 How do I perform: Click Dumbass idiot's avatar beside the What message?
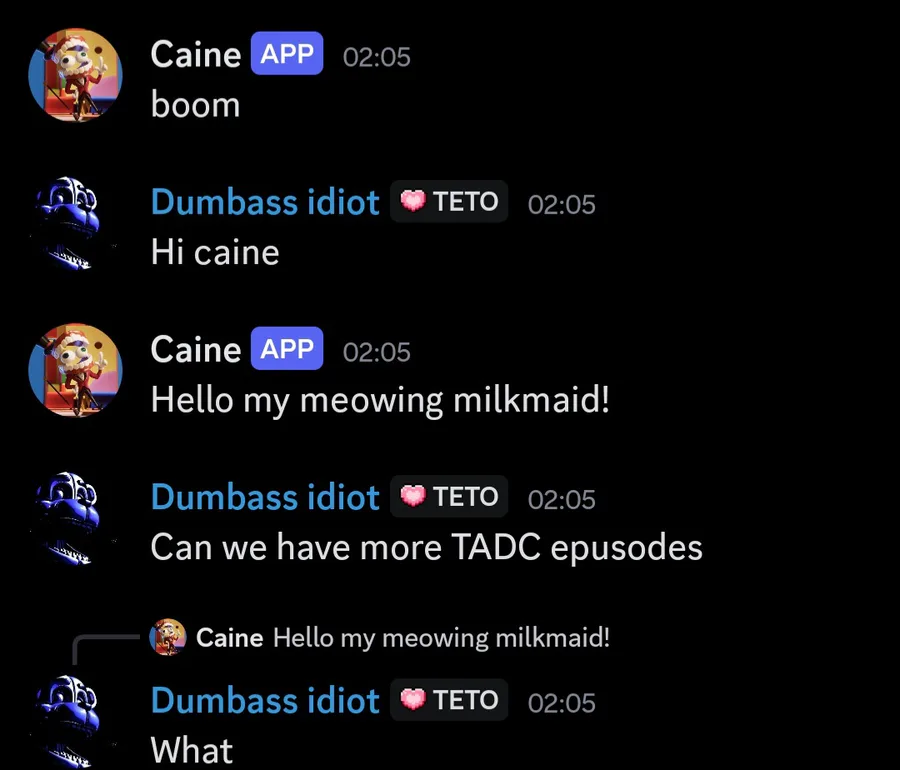[69, 721]
